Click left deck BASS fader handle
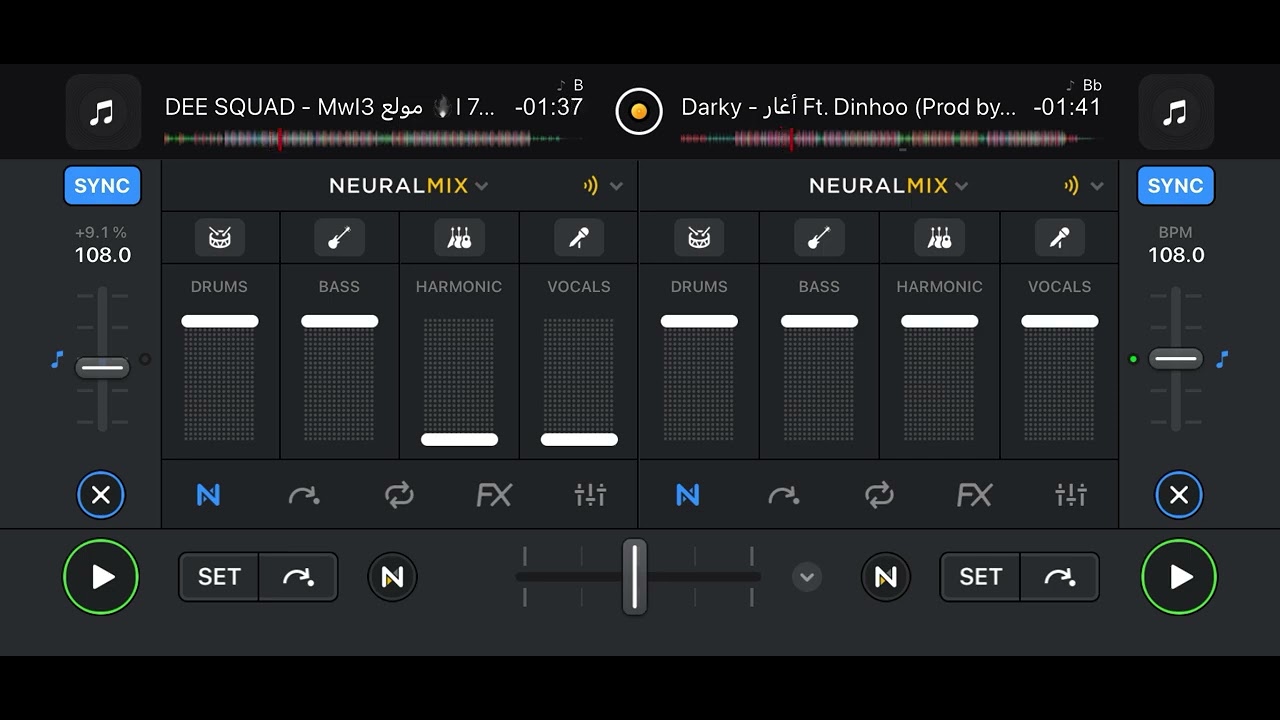1280x720 pixels. coord(340,321)
